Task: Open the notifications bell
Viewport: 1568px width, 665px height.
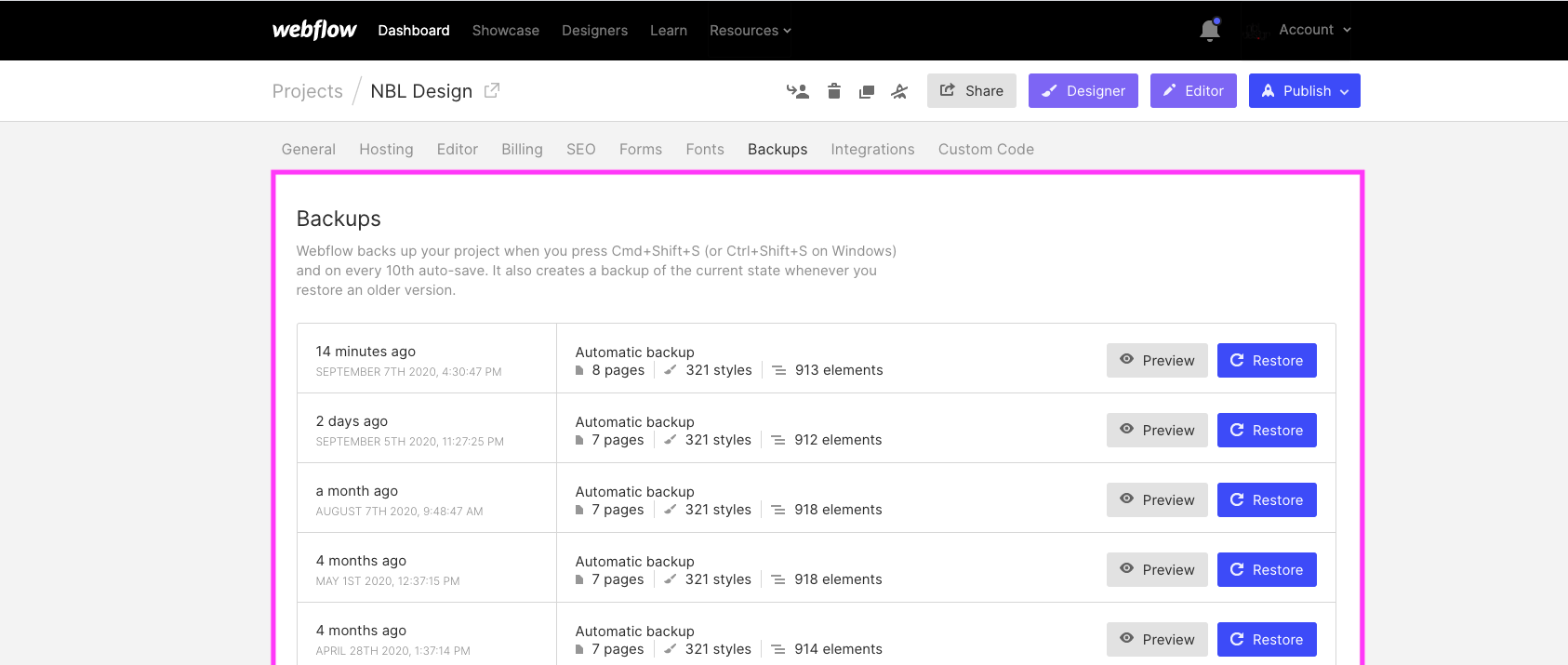Action: [1210, 31]
